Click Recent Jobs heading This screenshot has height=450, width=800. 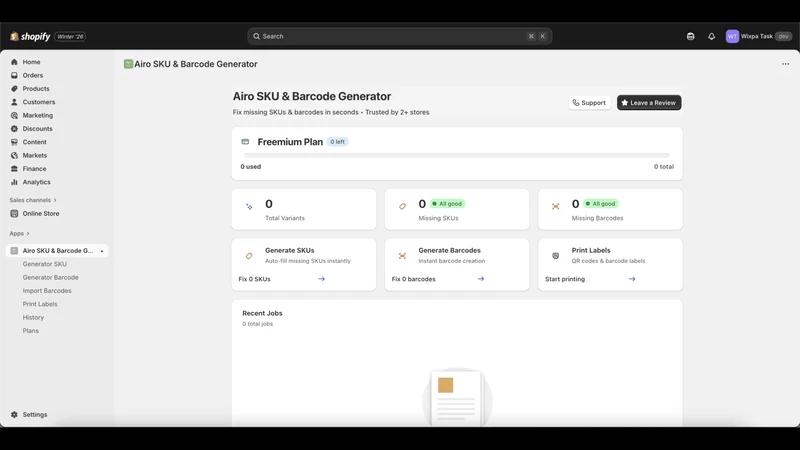click(x=262, y=313)
